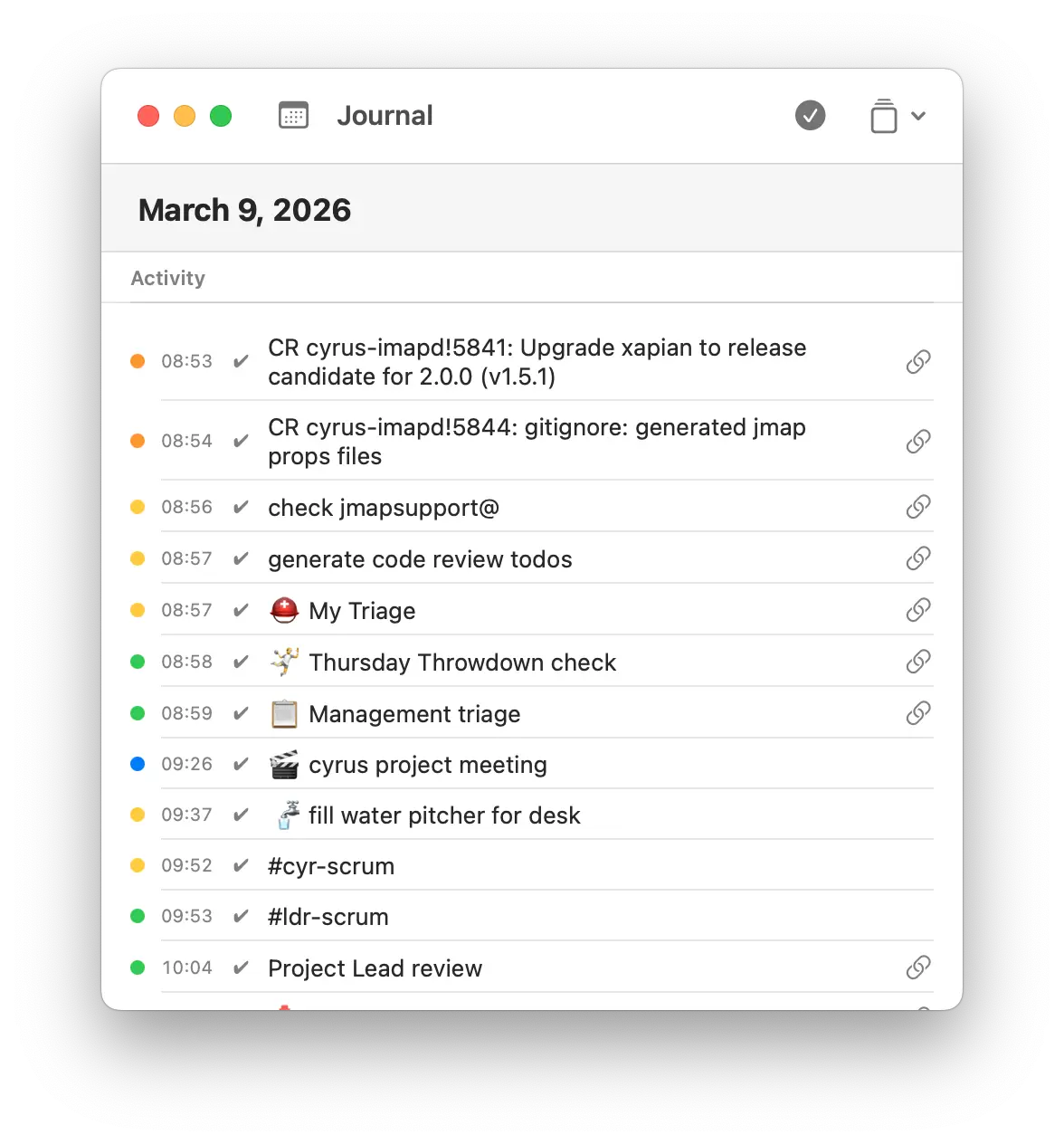Click link icon next to check jmapsupport@
This screenshot has height=1144, width=1064.
click(917, 507)
